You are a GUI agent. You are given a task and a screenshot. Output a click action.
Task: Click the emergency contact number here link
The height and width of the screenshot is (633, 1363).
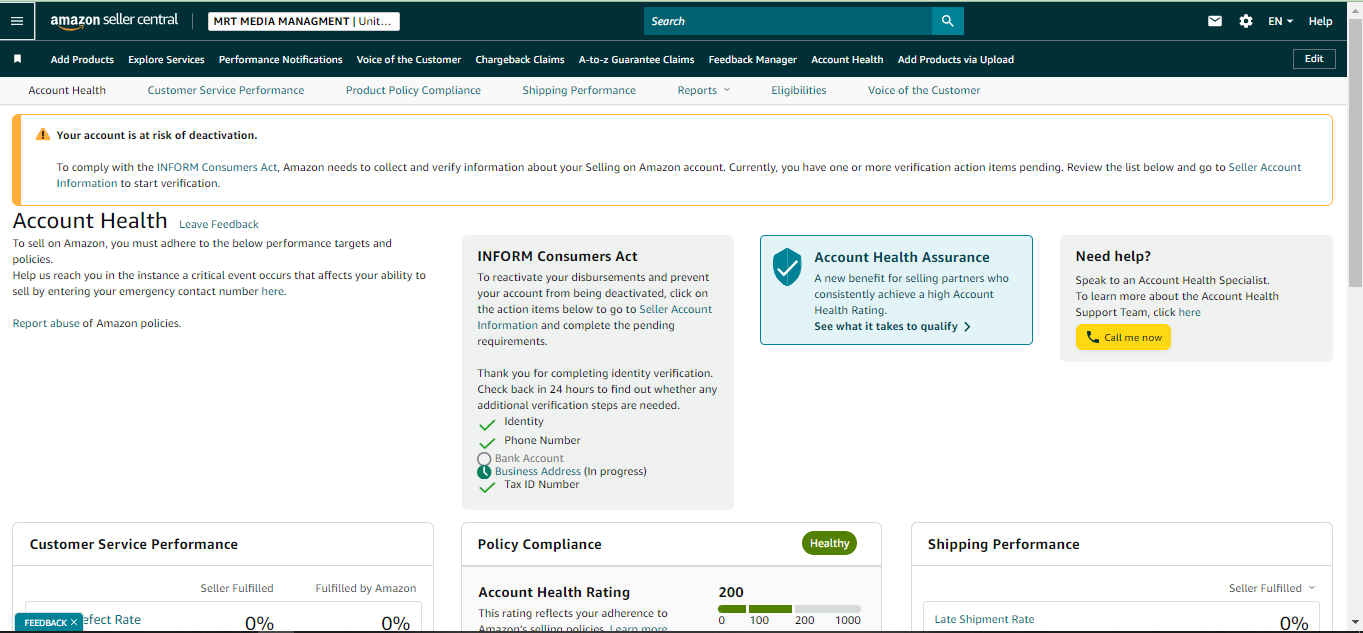click(x=273, y=291)
